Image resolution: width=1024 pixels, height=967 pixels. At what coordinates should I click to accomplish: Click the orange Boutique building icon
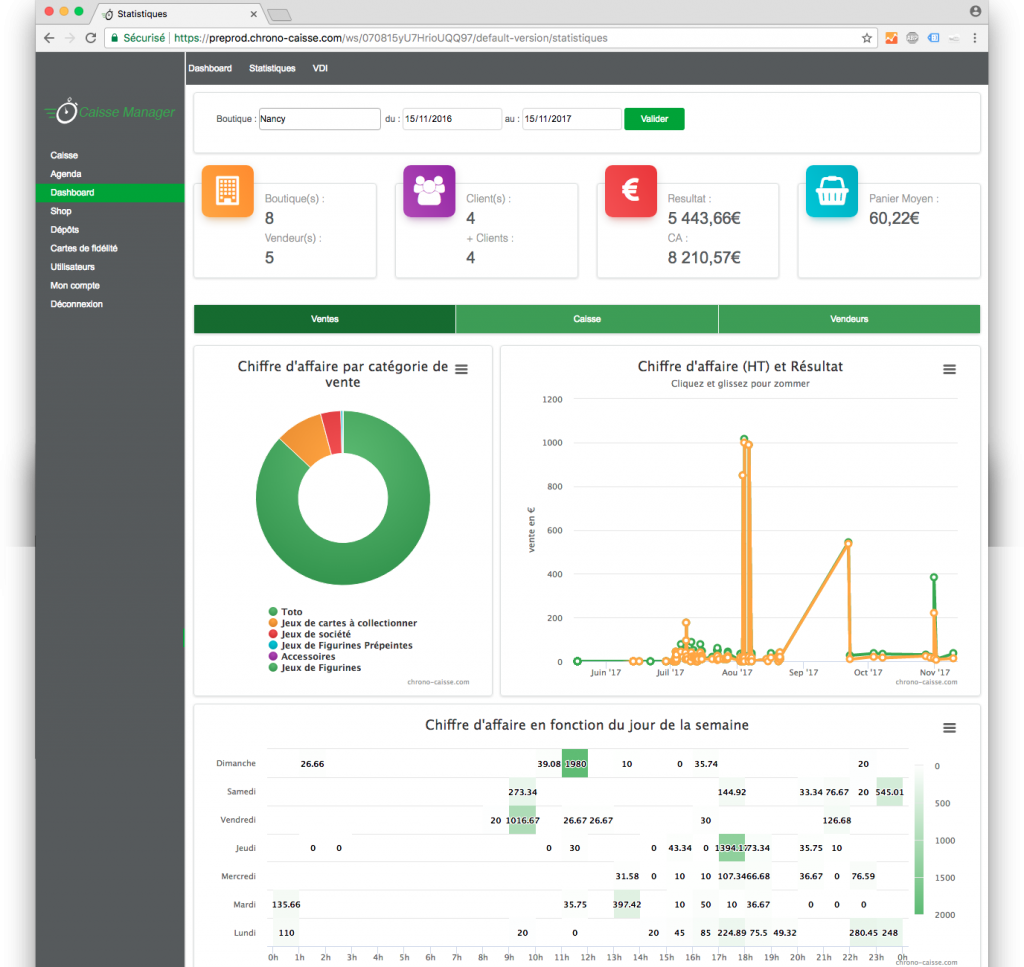click(x=227, y=190)
